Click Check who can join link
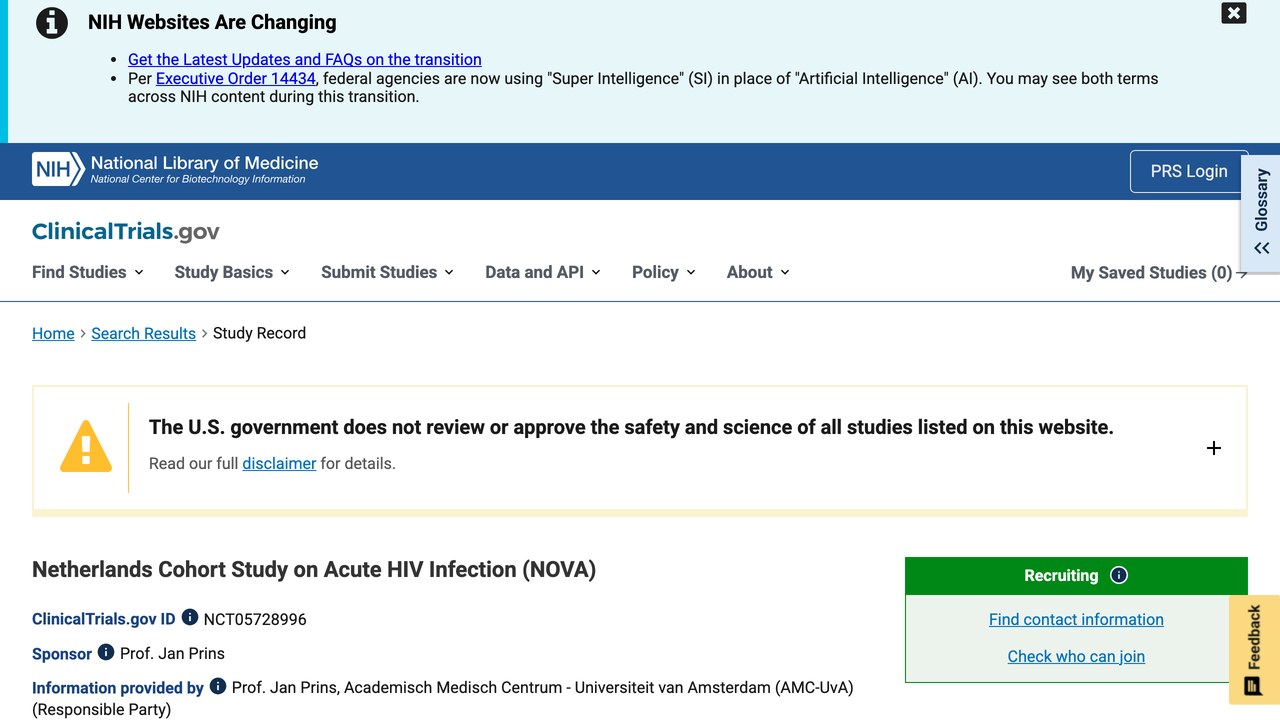This screenshot has width=1280, height=720. pos(1076,656)
